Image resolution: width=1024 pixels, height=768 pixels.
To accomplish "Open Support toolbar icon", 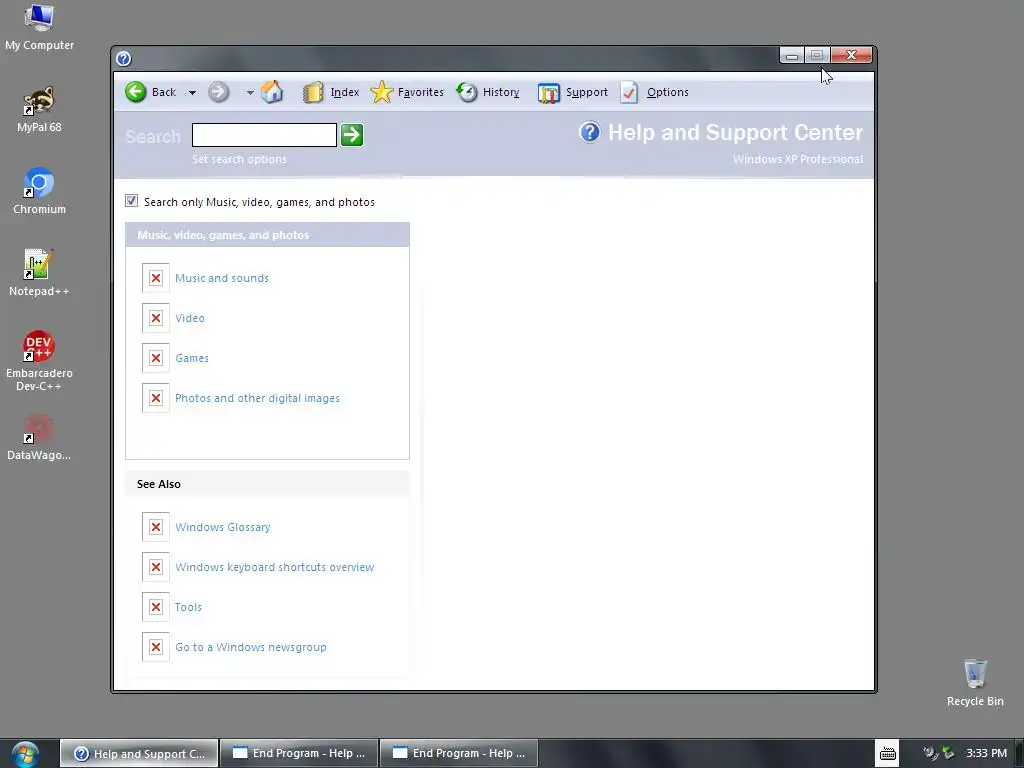I will tap(549, 93).
